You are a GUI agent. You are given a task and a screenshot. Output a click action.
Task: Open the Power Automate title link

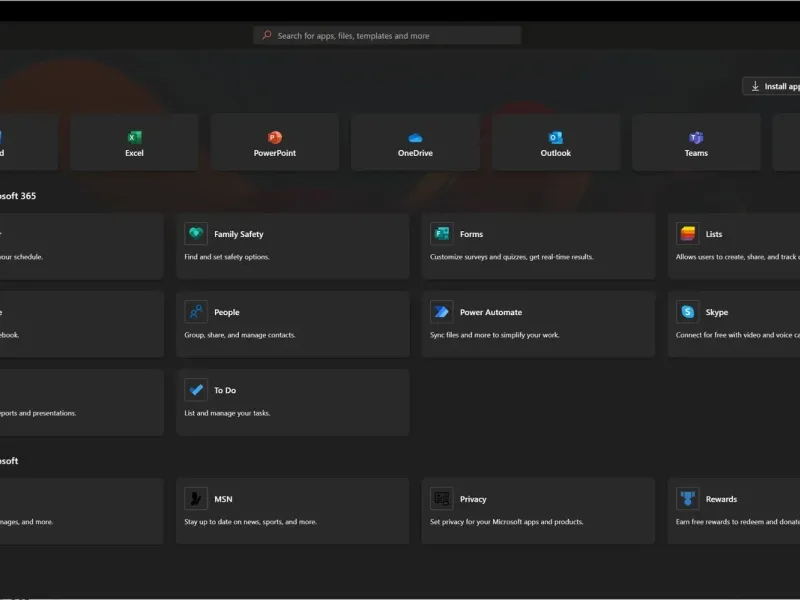click(x=491, y=312)
